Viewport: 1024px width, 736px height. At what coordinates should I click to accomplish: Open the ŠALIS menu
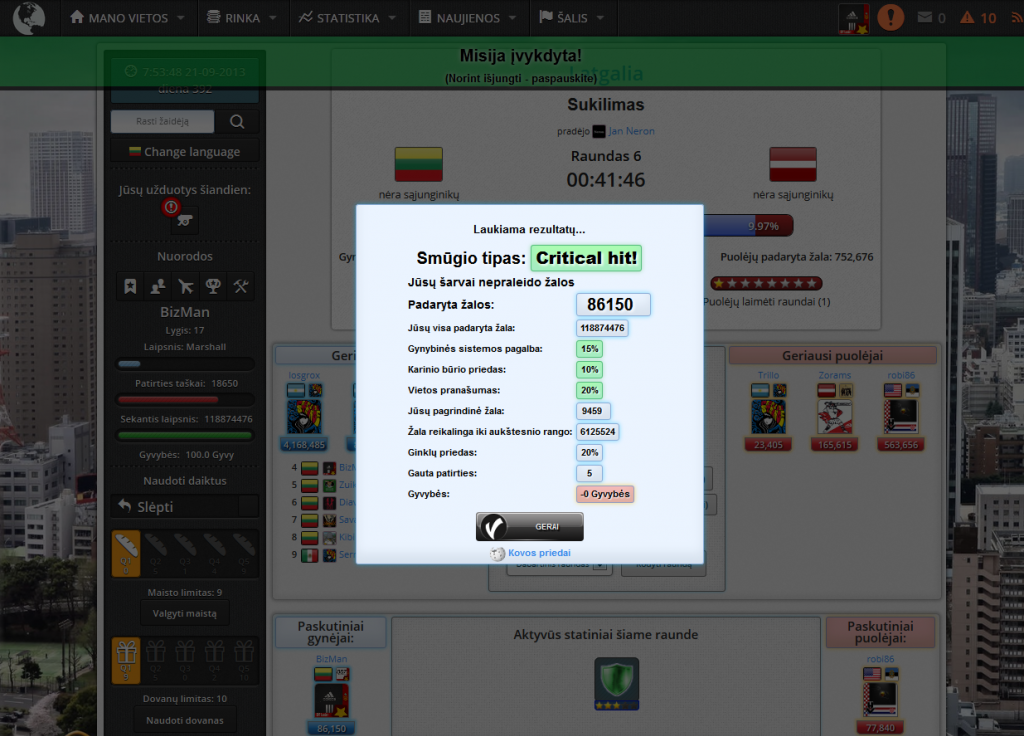click(571, 18)
